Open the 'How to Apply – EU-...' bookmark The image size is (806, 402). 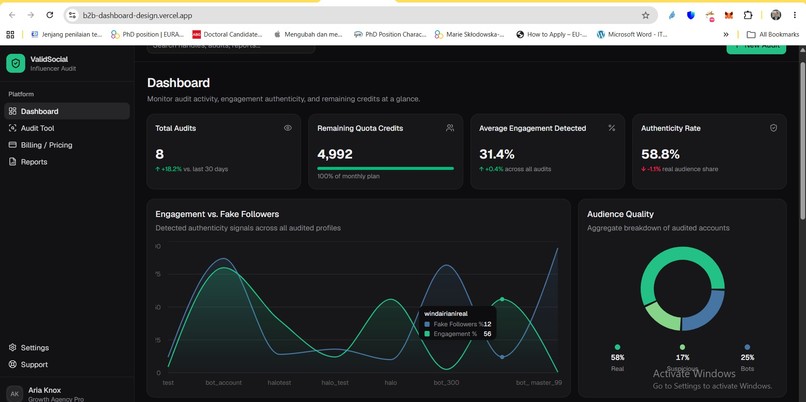(552, 34)
